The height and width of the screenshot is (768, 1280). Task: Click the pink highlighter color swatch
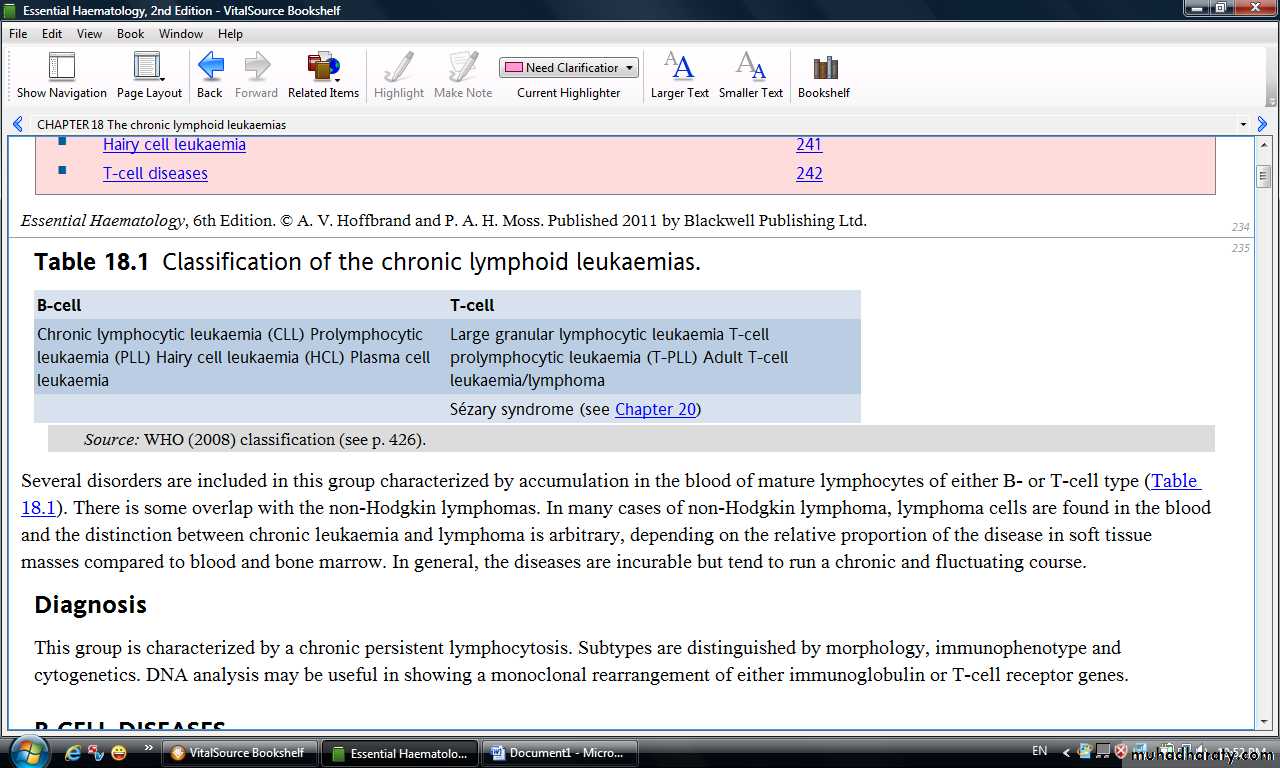point(513,68)
